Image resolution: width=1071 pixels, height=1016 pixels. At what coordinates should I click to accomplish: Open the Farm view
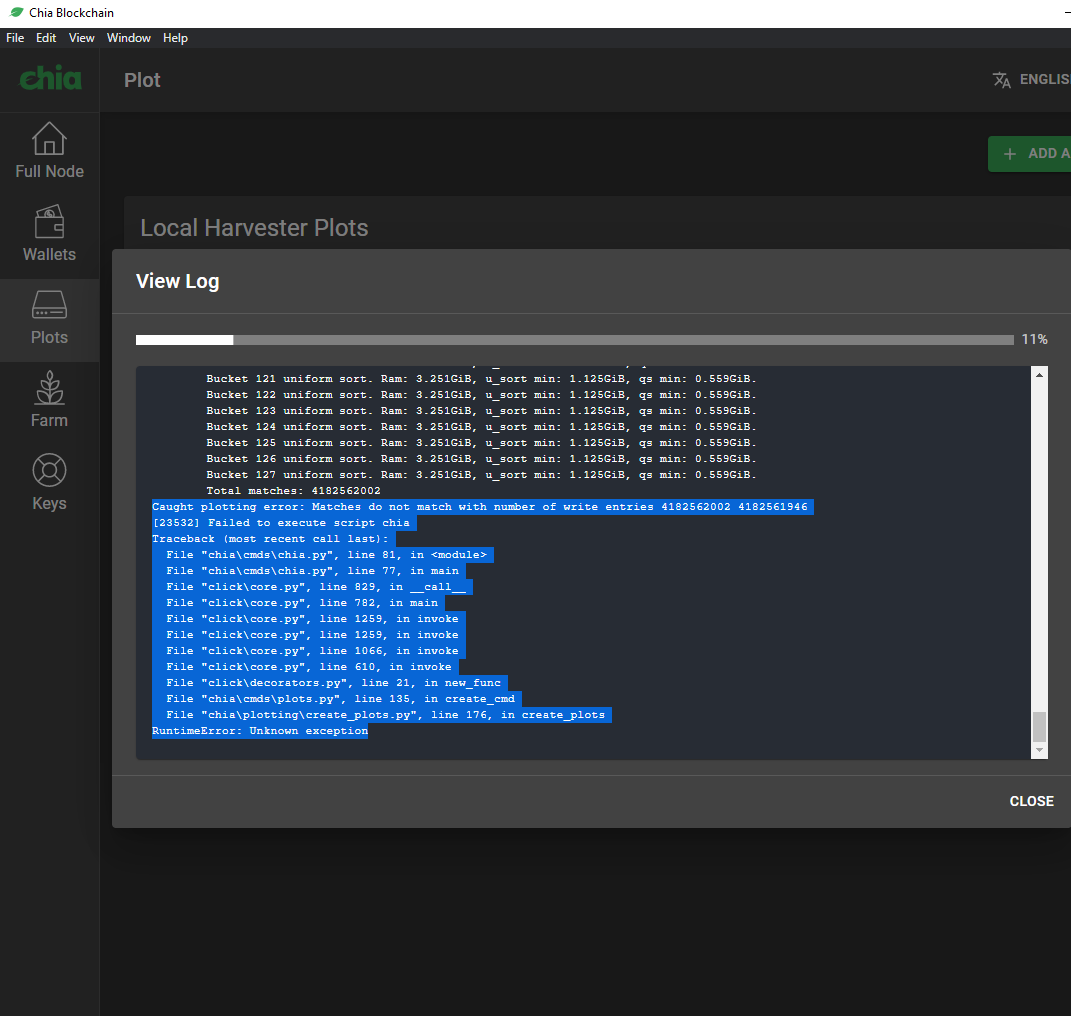pos(49,399)
